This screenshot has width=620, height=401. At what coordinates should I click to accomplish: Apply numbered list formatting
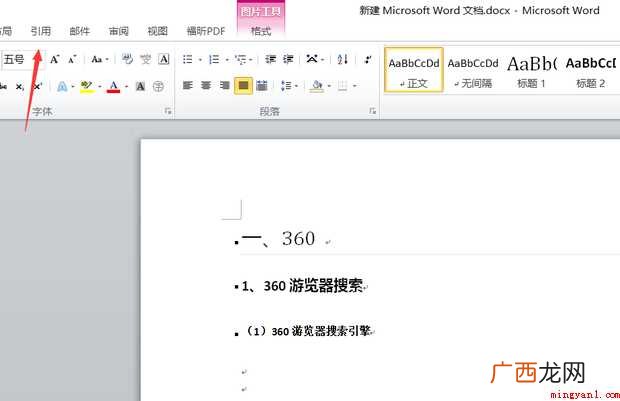214,60
